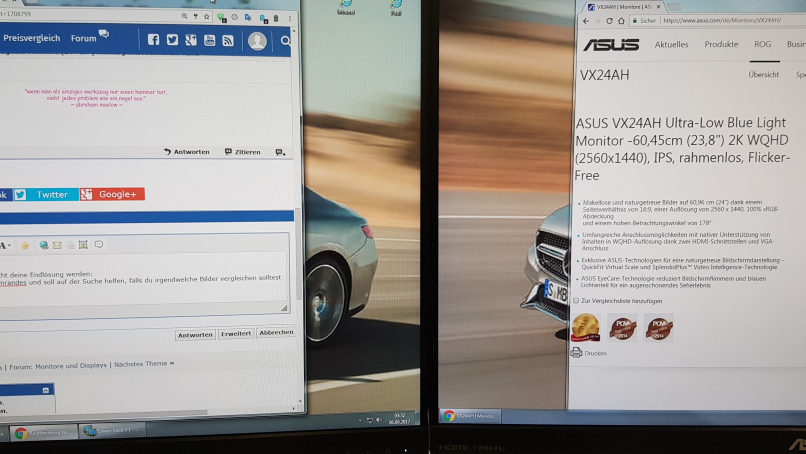Open Produkte in ASUS navigation

pyautogui.click(x=721, y=45)
